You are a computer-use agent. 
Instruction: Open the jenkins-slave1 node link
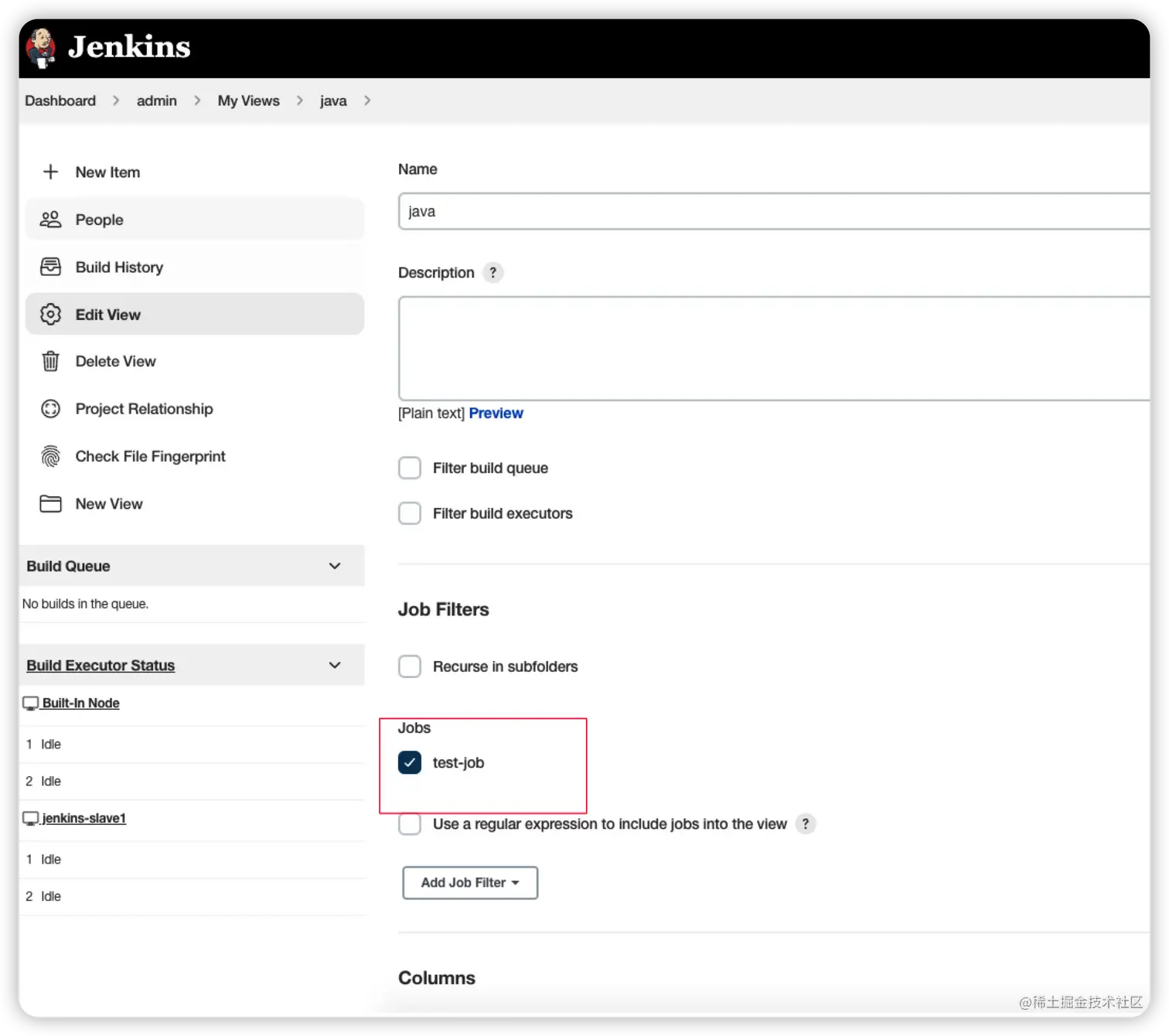coord(83,819)
